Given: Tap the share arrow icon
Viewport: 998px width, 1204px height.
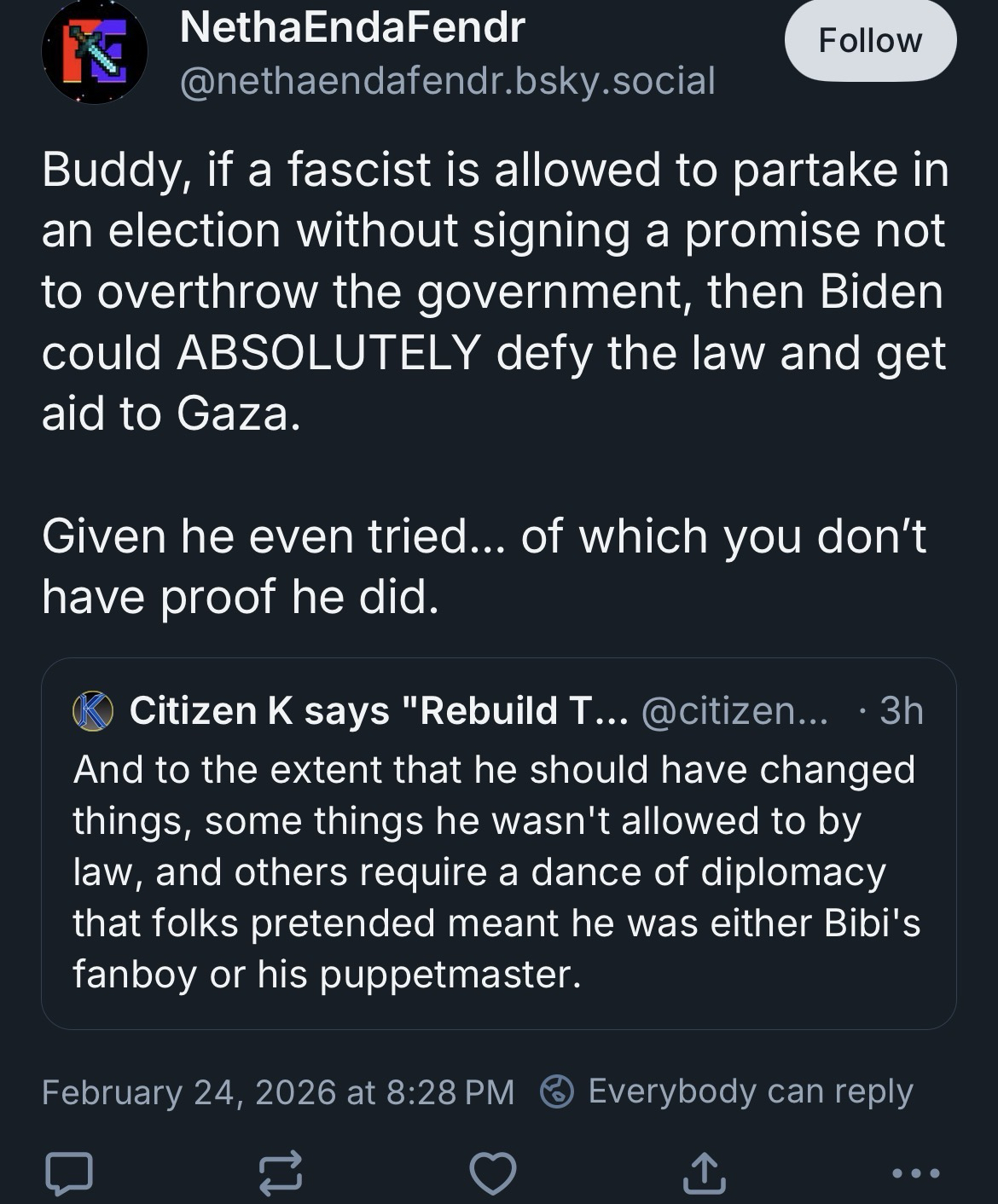Looking at the screenshot, I should 705,1172.
